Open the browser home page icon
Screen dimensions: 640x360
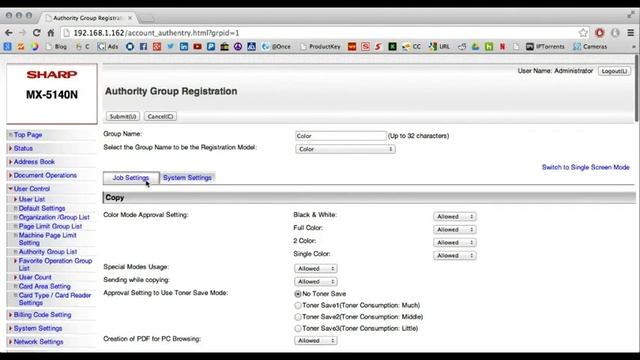coord(51,33)
